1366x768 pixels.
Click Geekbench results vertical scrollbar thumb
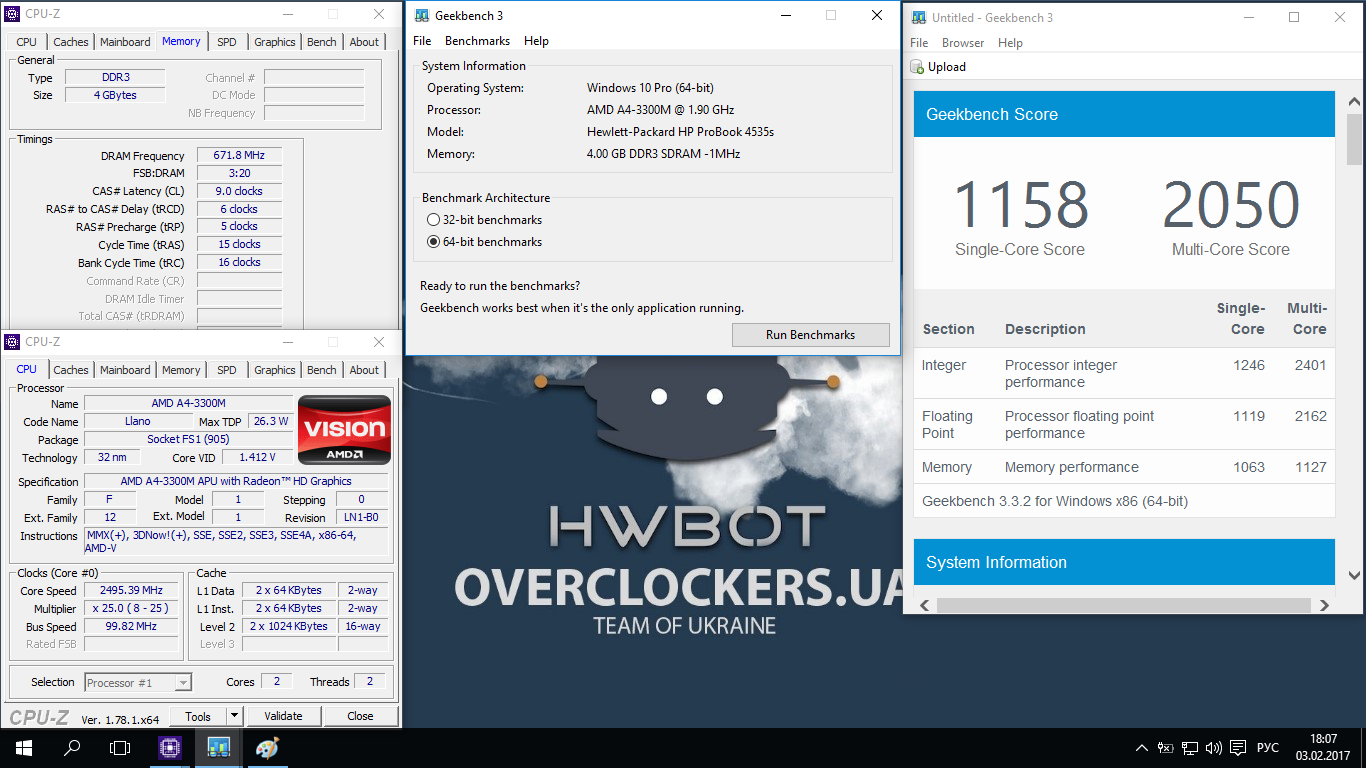click(x=1355, y=139)
